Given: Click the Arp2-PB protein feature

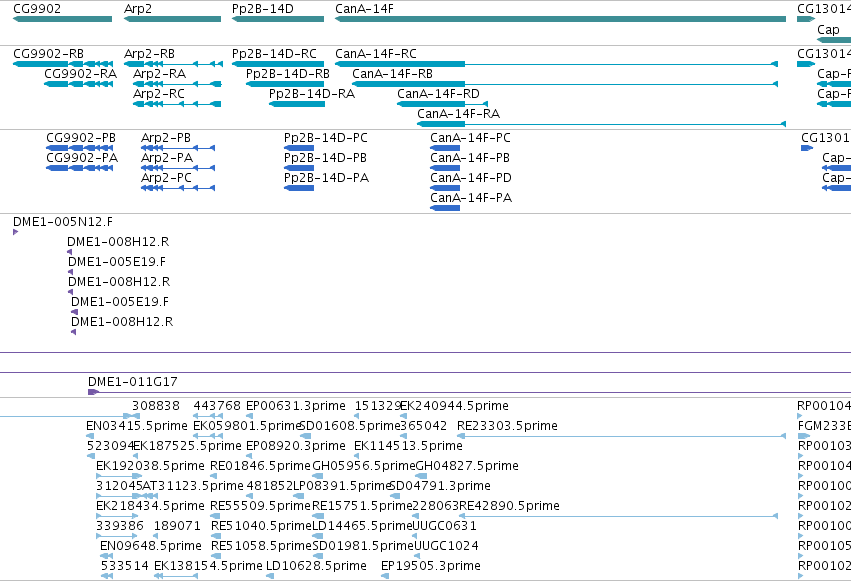Looking at the screenshot, I should click(x=178, y=148).
